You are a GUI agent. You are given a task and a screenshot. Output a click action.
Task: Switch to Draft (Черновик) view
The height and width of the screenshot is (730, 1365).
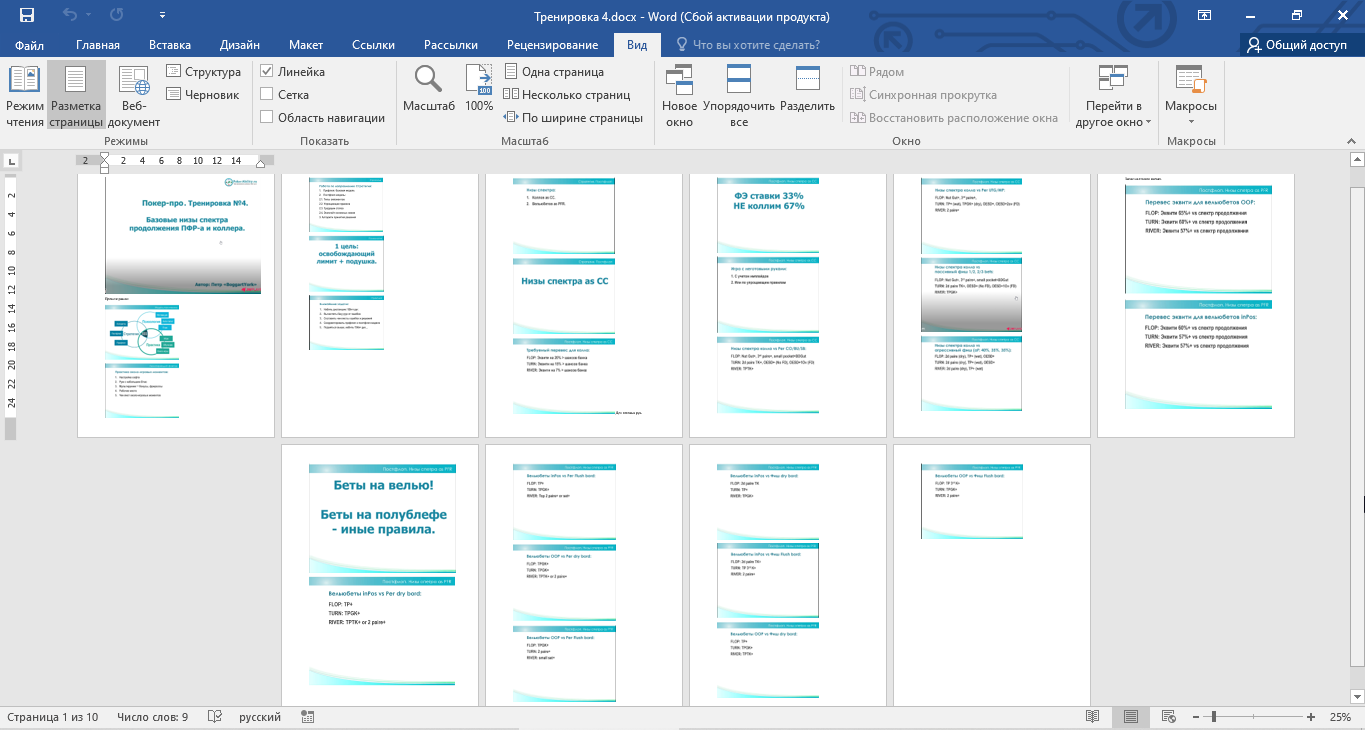(204, 95)
